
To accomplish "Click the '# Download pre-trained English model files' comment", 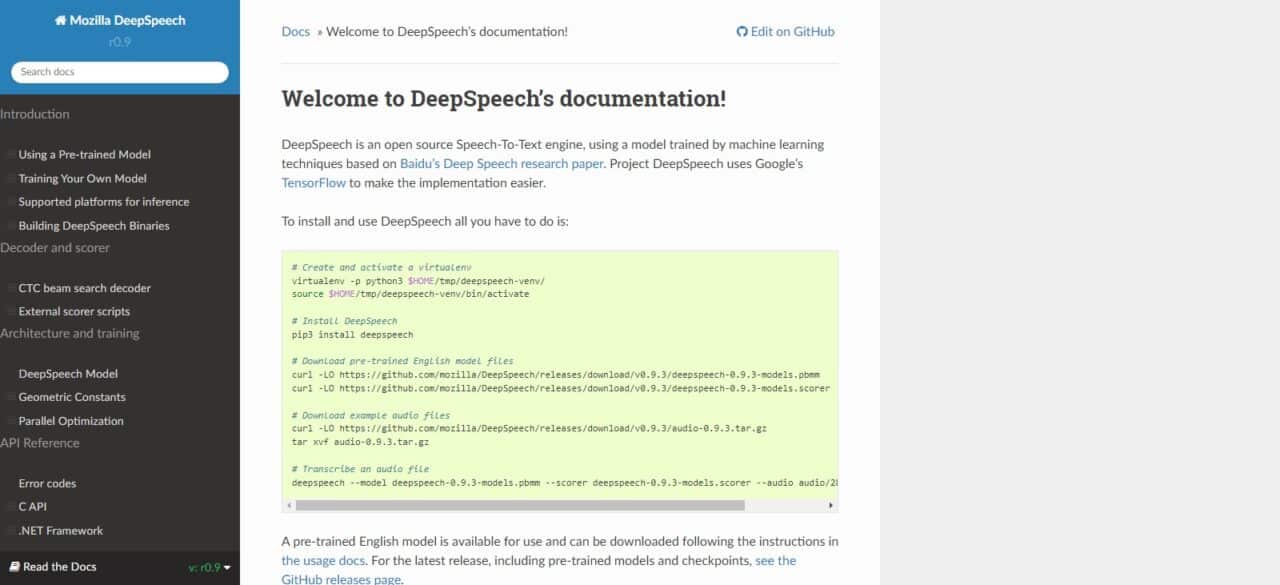I will tap(403, 361).
